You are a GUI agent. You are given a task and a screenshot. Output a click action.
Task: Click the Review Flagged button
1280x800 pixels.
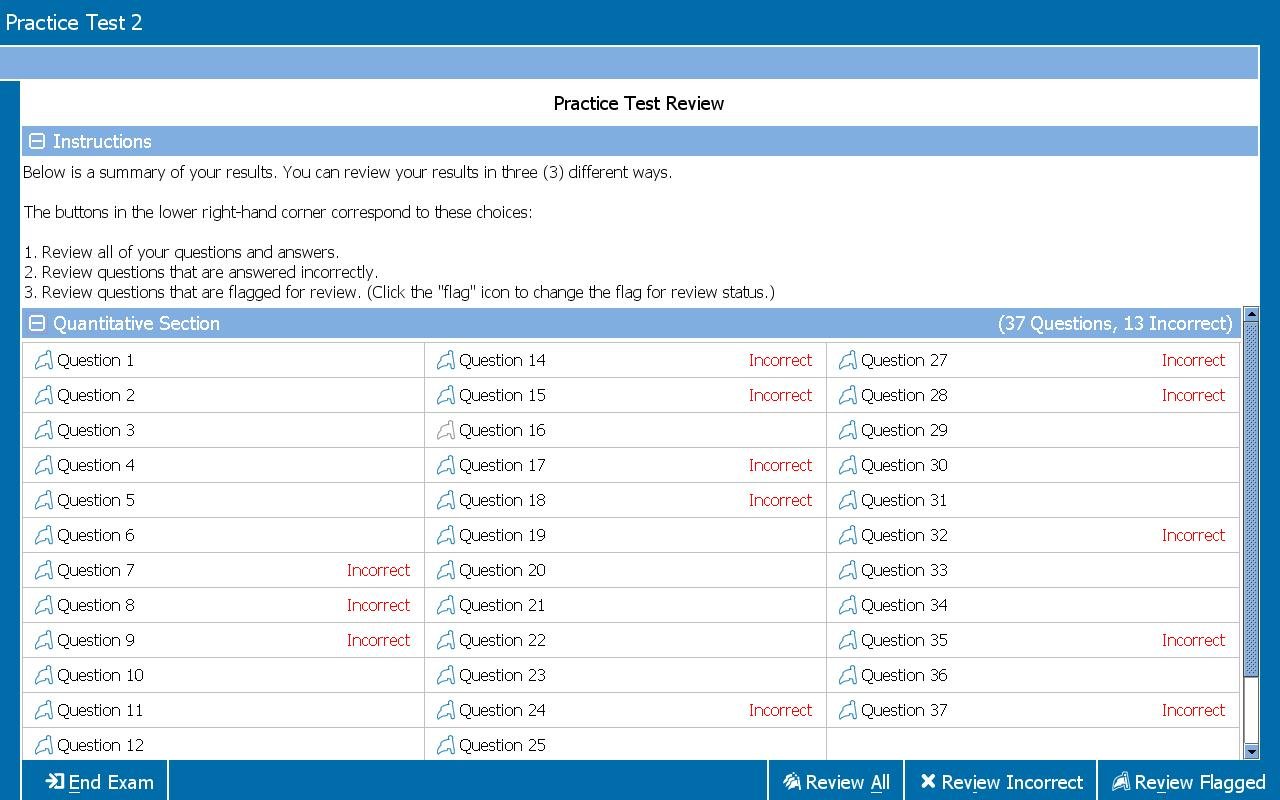point(1188,782)
